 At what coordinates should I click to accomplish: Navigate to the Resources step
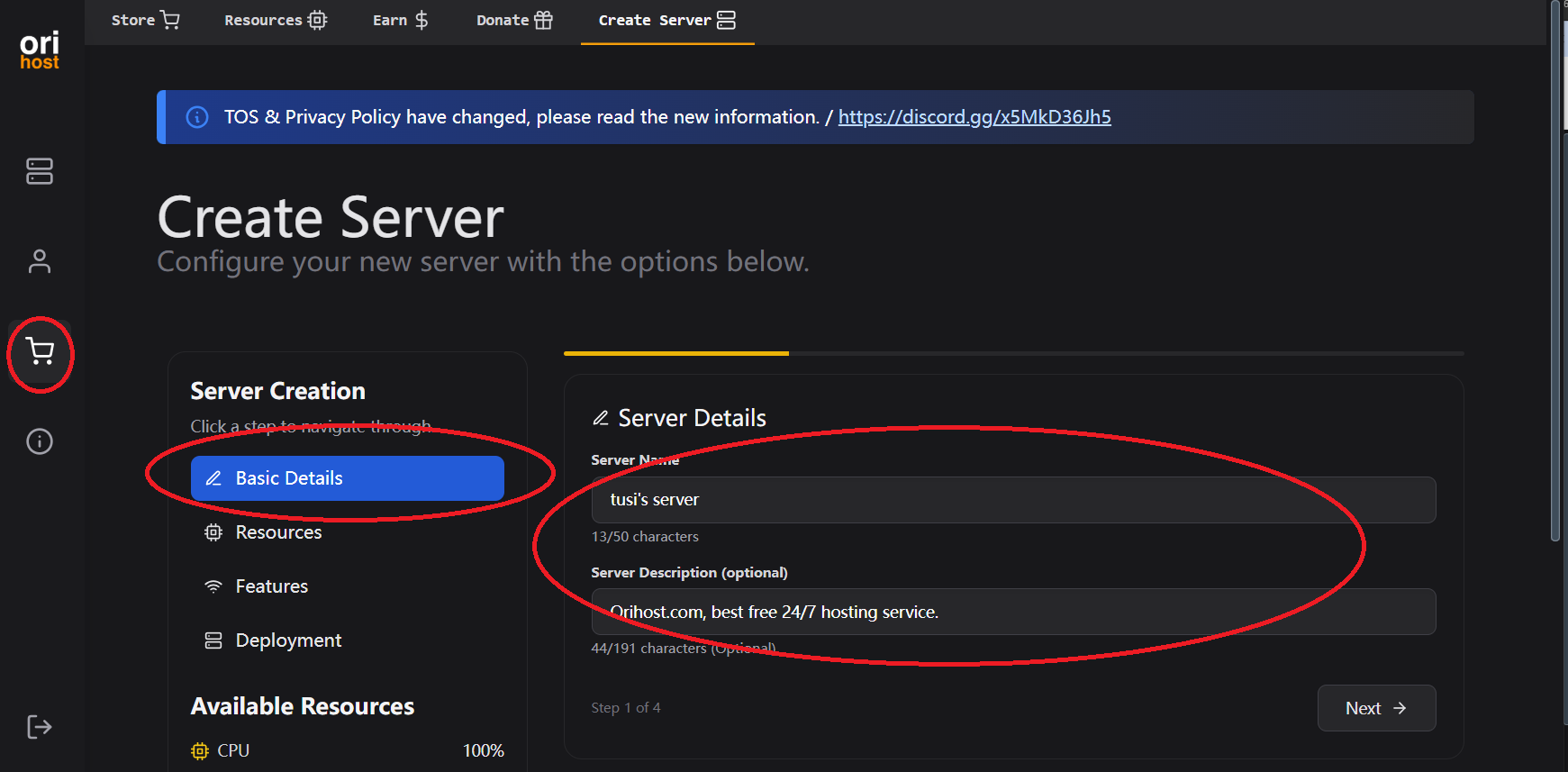[278, 532]
